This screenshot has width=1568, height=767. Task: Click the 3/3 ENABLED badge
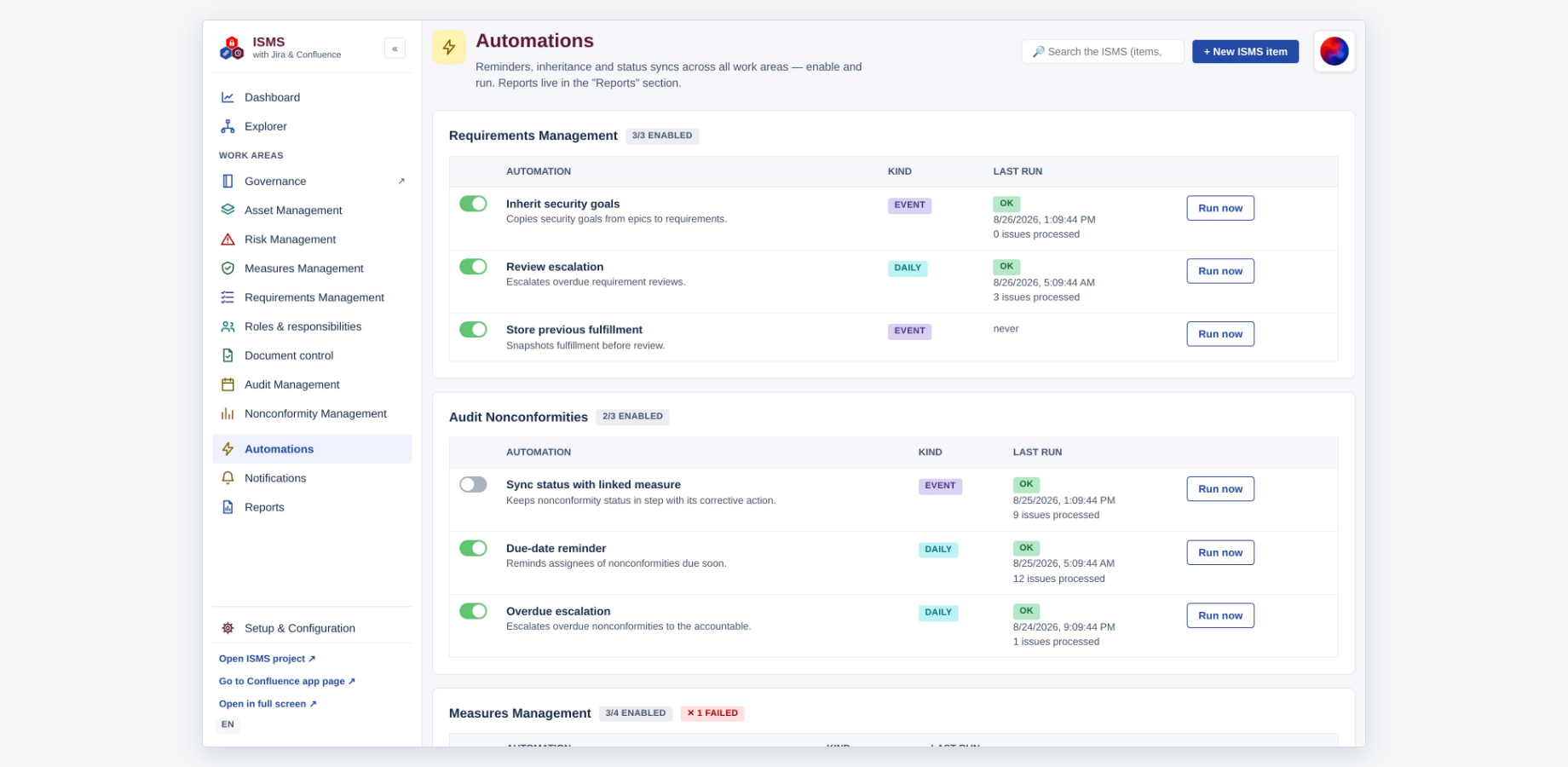click(x=662, y=136)
